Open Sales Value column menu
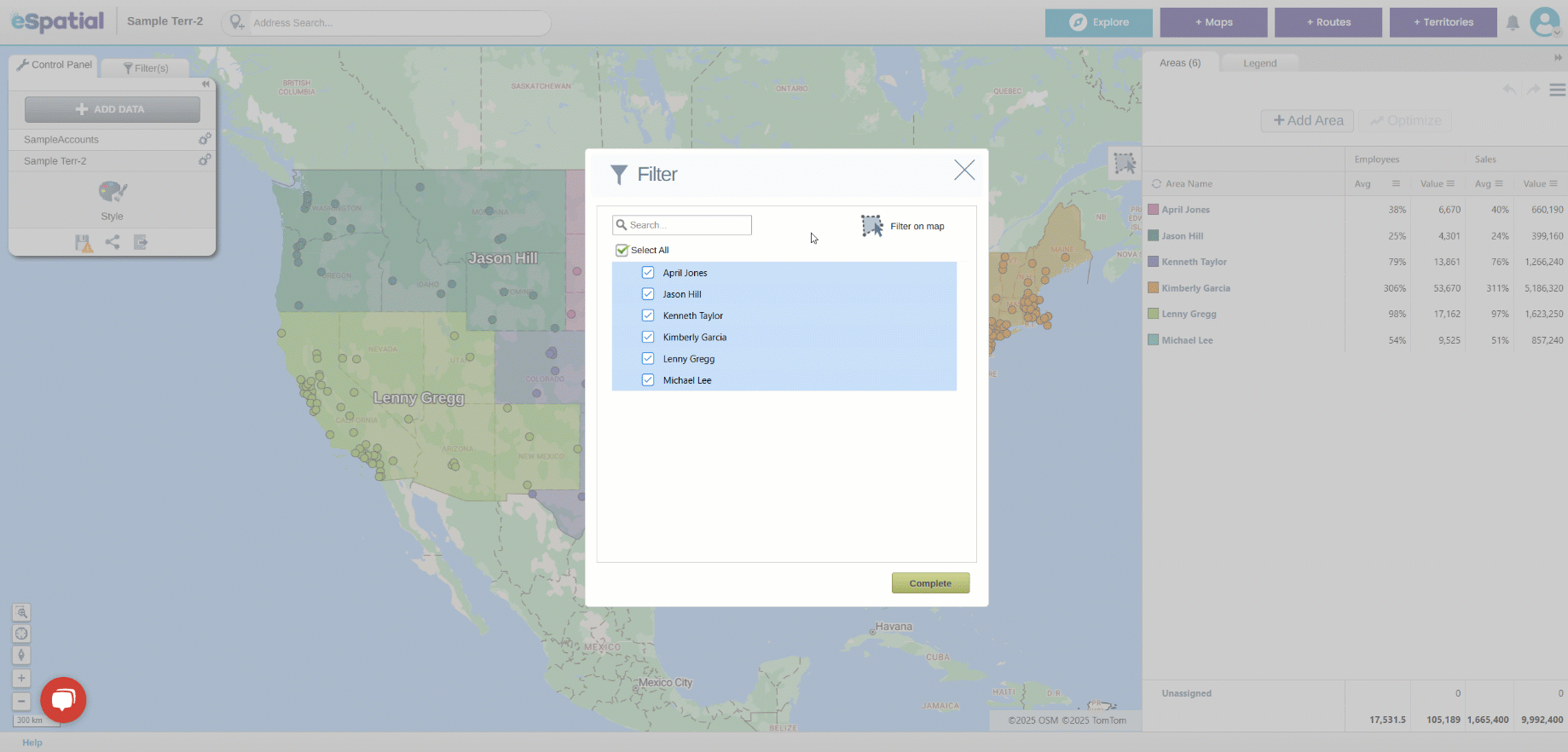The height and width of the screenshot is (752, 1568). [x=1554, y=183]
